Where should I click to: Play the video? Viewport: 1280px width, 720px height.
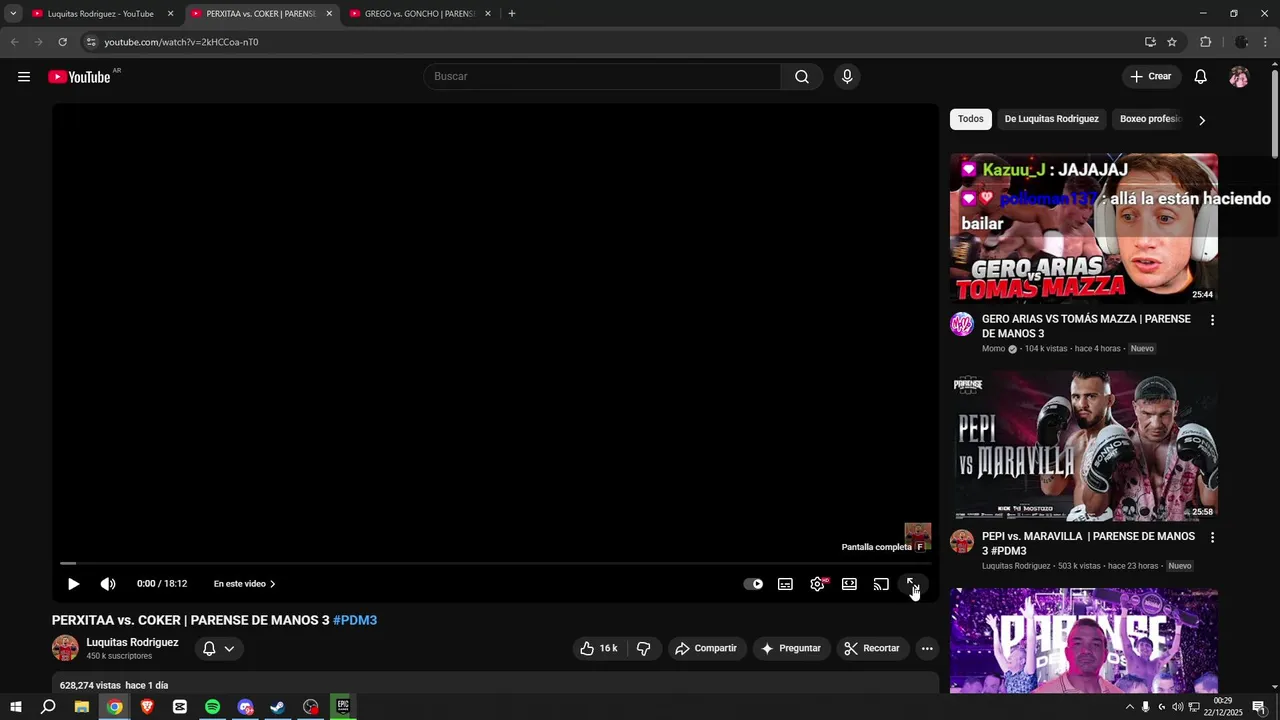(x=73, y=584)
